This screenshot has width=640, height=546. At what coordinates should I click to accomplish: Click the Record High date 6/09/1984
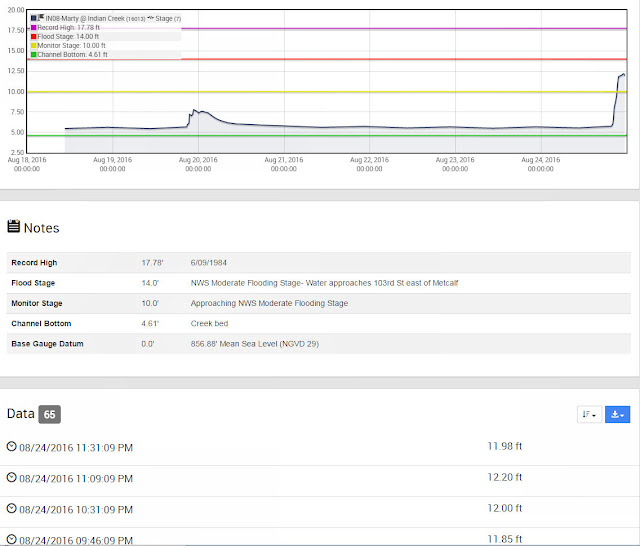(209, 263)
